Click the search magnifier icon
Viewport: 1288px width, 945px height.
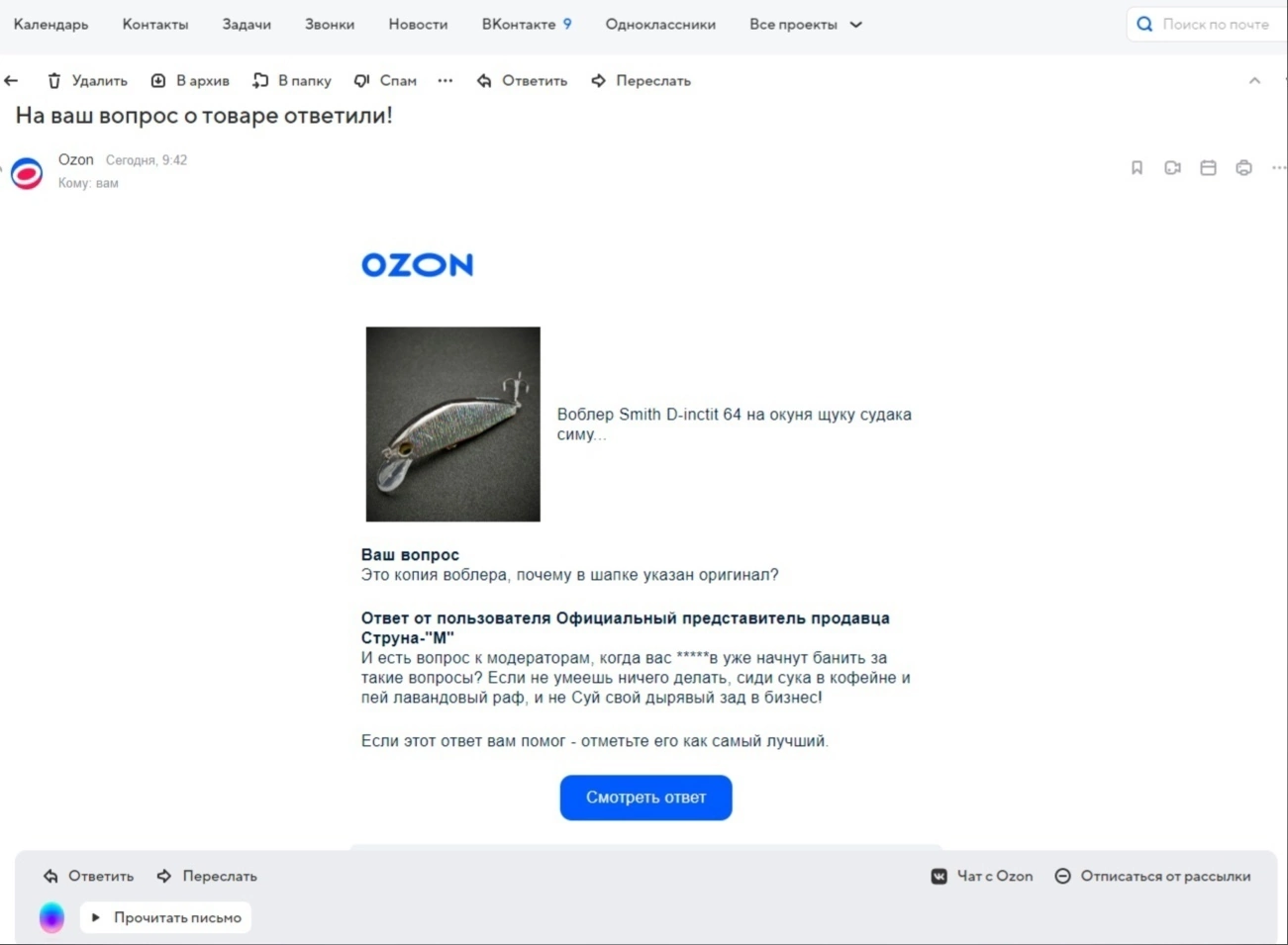pyautogui.click(x=1144, y=25)
